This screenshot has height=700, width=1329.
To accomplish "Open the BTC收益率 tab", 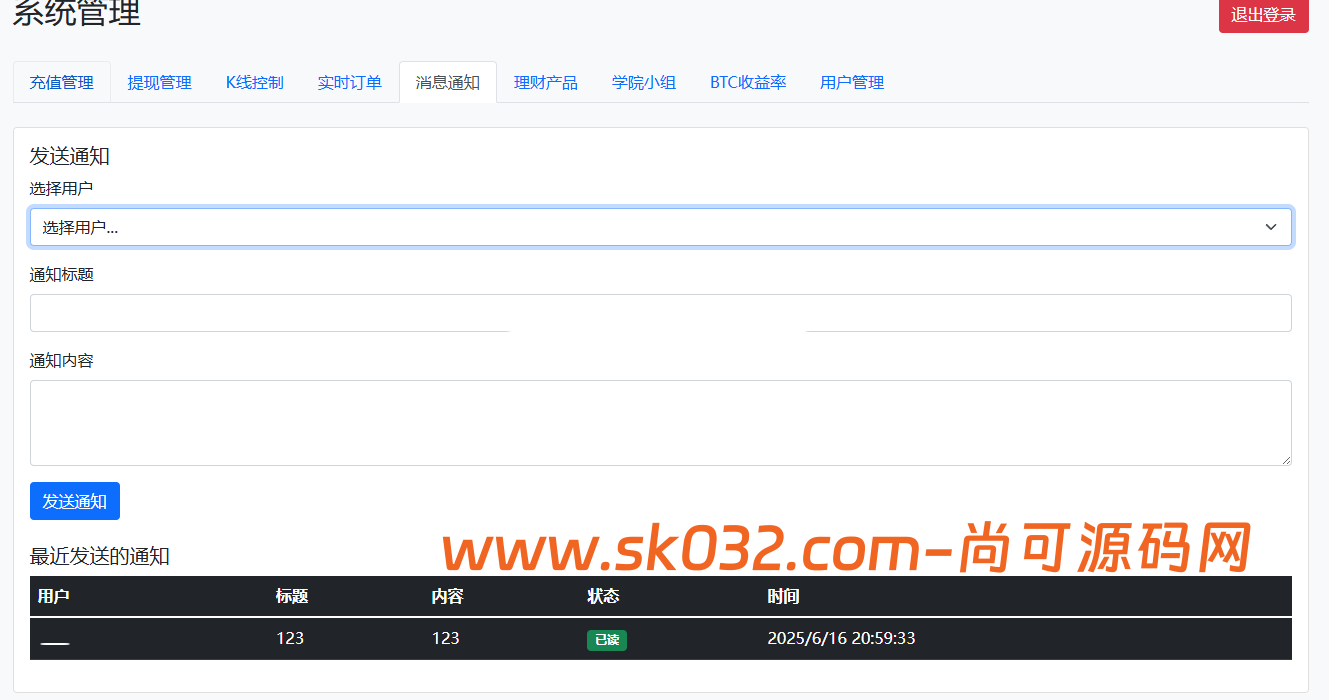I will click(748, 82).
